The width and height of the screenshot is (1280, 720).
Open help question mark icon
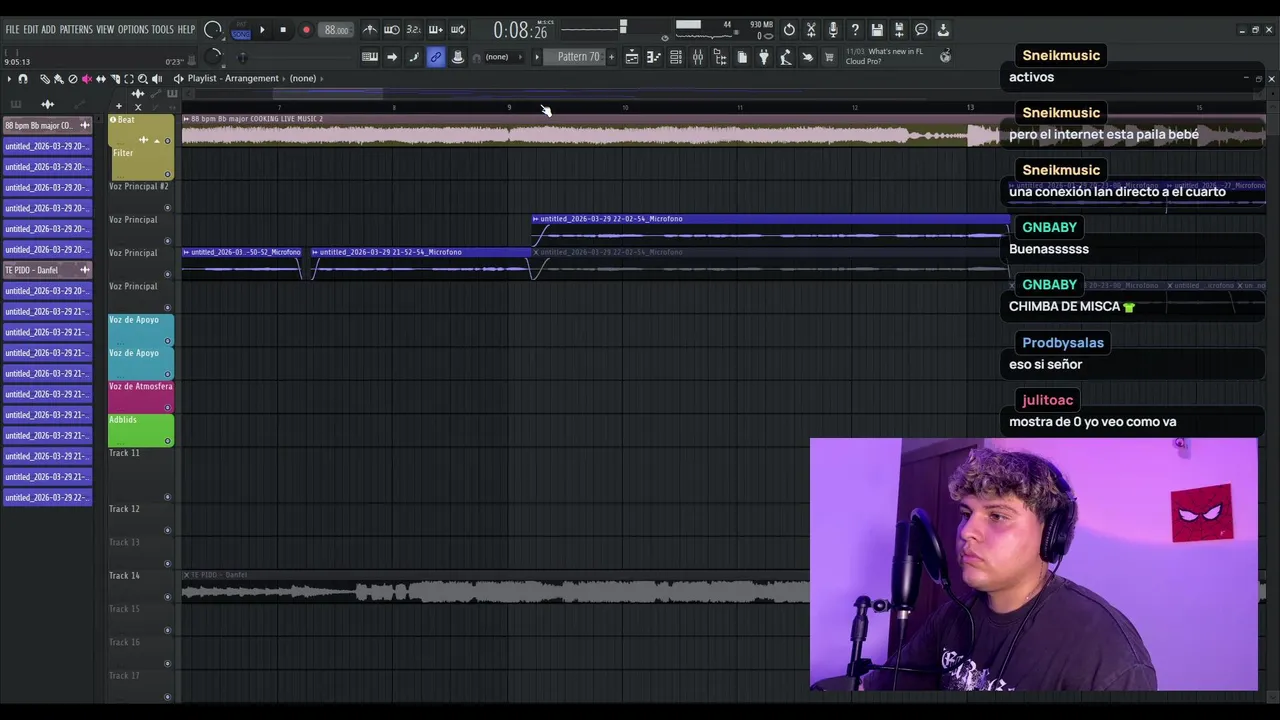click(855, 30)
